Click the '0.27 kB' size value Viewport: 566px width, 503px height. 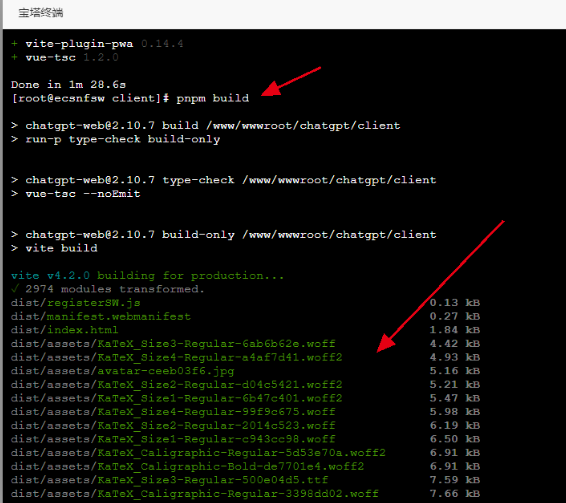pyautogui.click(x=455, y=316)
